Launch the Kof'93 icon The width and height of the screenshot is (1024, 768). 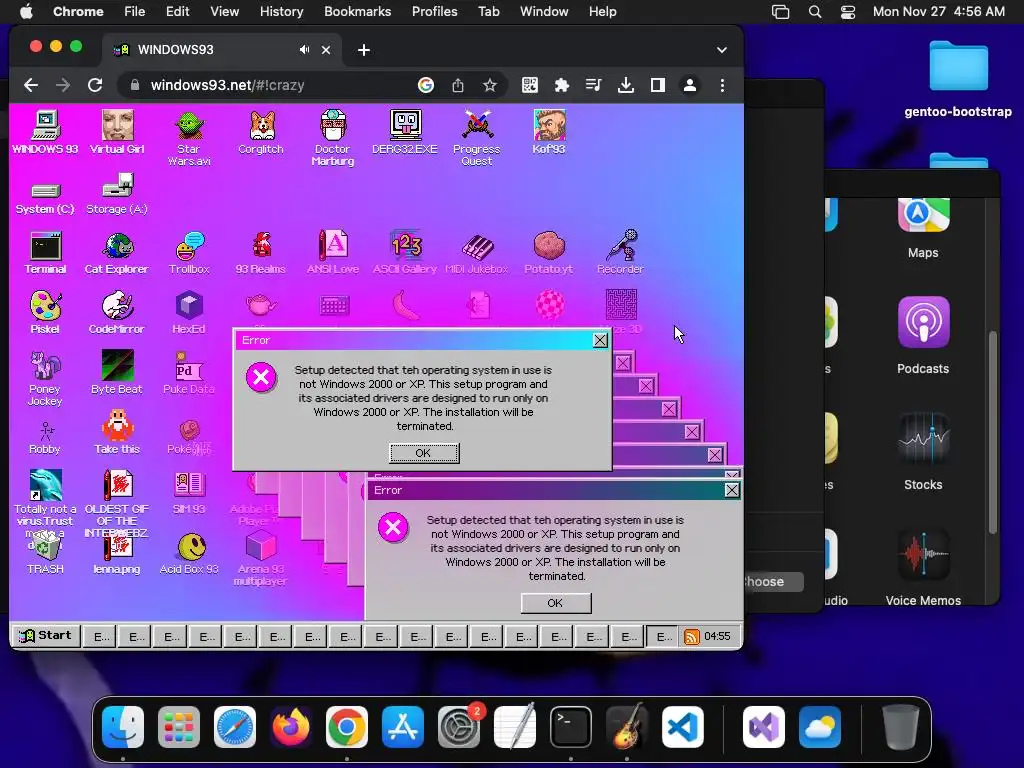(549, 133)
